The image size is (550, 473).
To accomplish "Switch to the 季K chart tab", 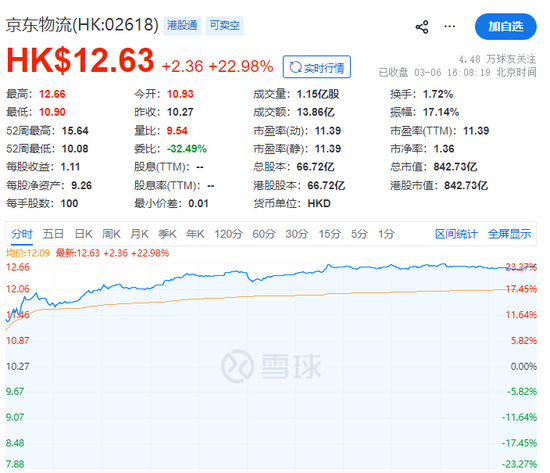I will pos(167,234).
